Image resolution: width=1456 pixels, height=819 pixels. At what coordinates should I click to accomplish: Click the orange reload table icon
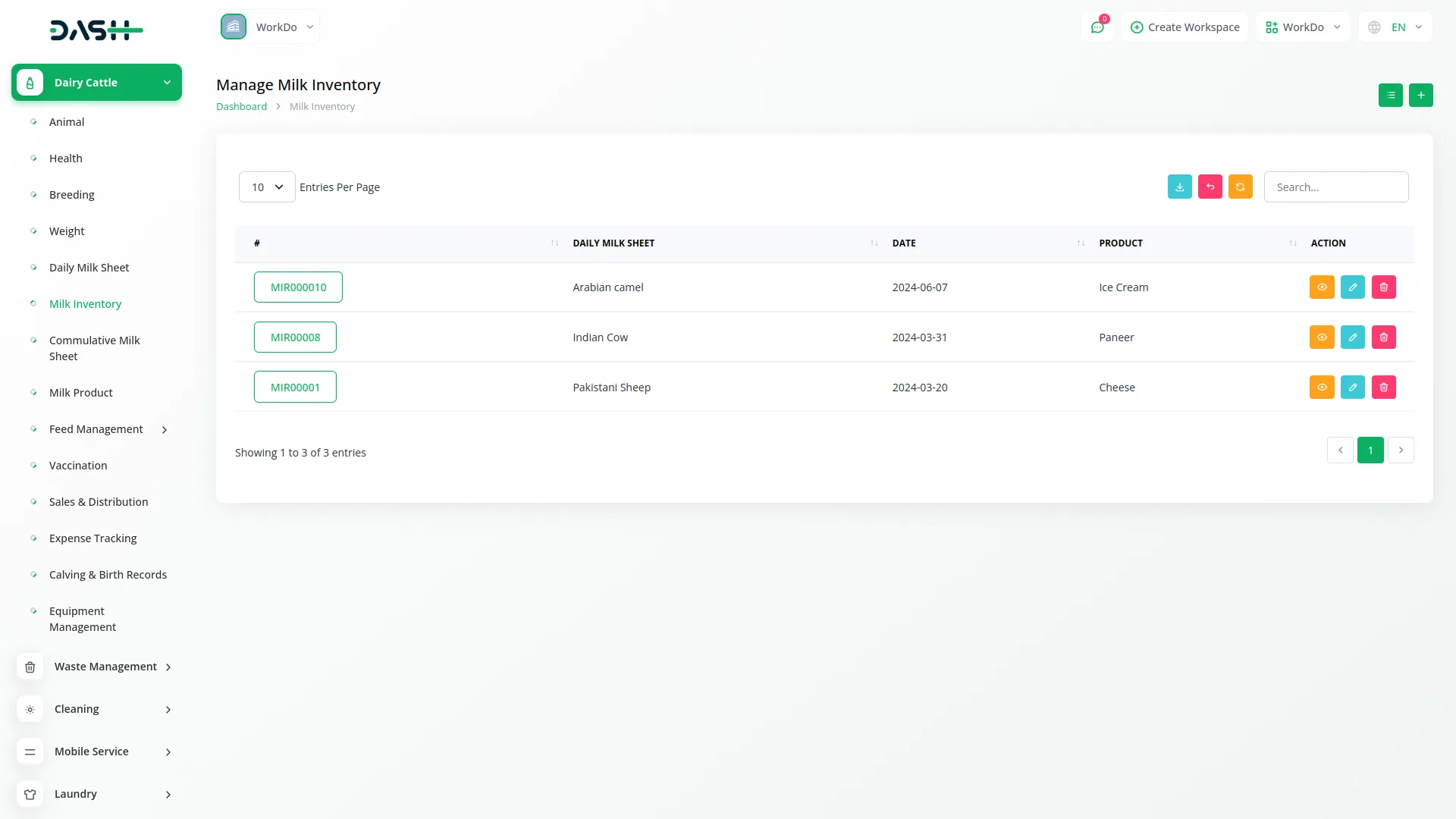pyautogui.click(x=1240, y=187)
